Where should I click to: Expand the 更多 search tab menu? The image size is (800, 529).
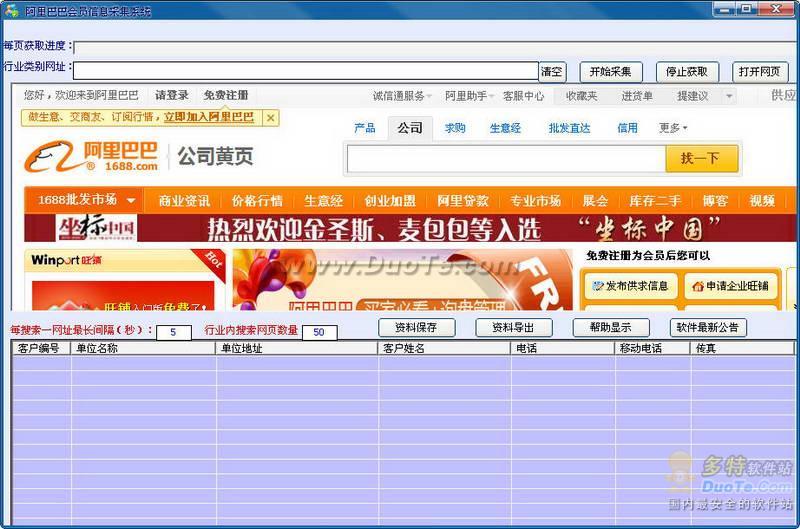(673, 128)
